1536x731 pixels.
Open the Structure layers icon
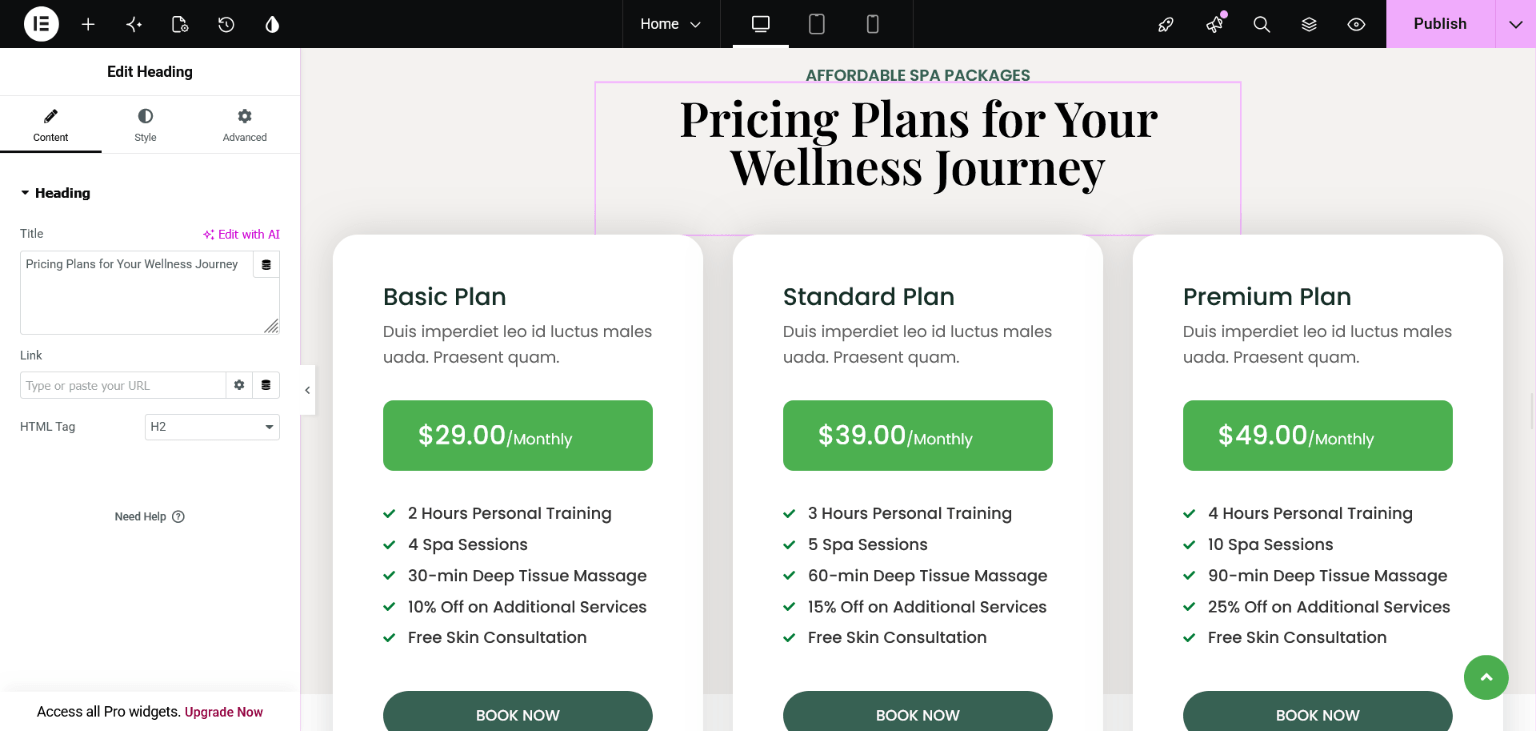click(1309, 24)
